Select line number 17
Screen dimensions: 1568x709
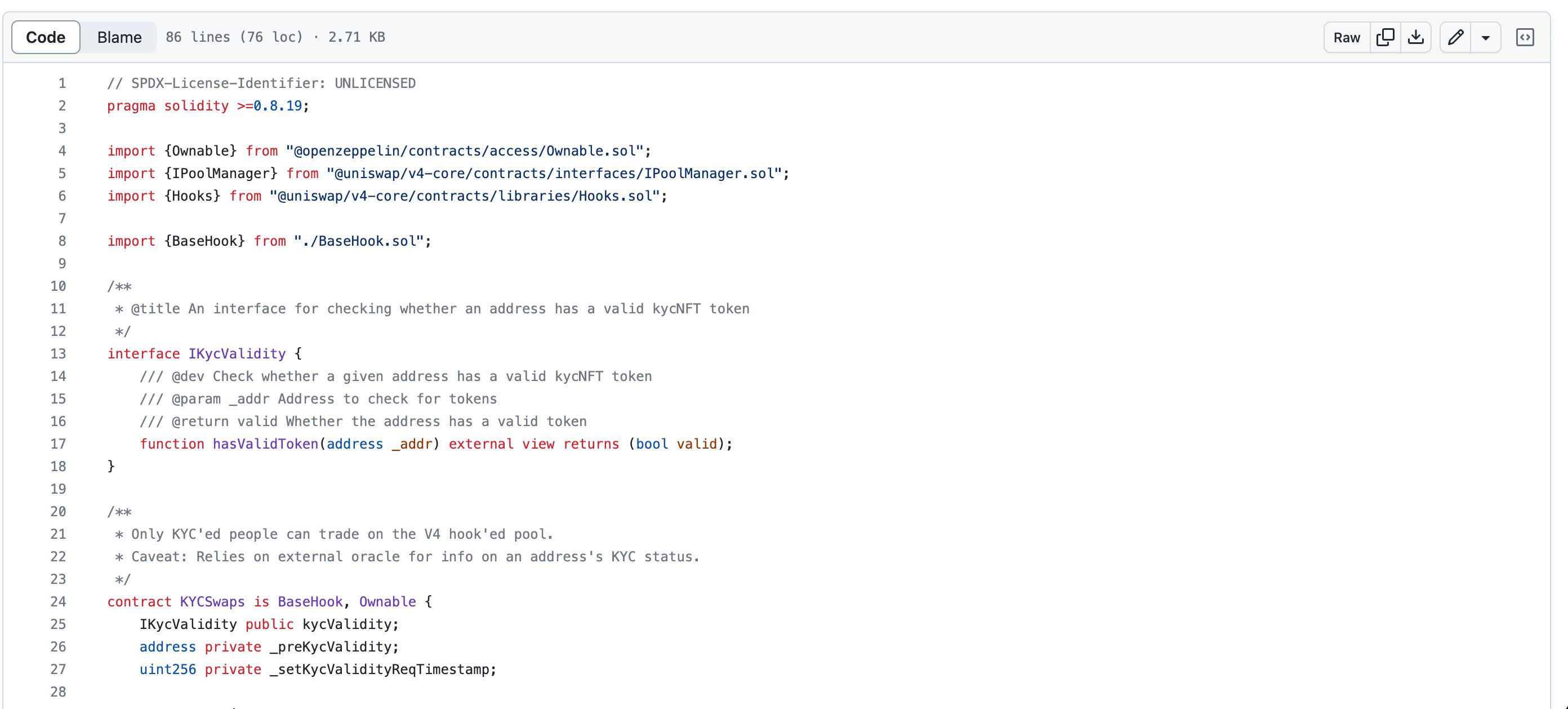point(59,444)
